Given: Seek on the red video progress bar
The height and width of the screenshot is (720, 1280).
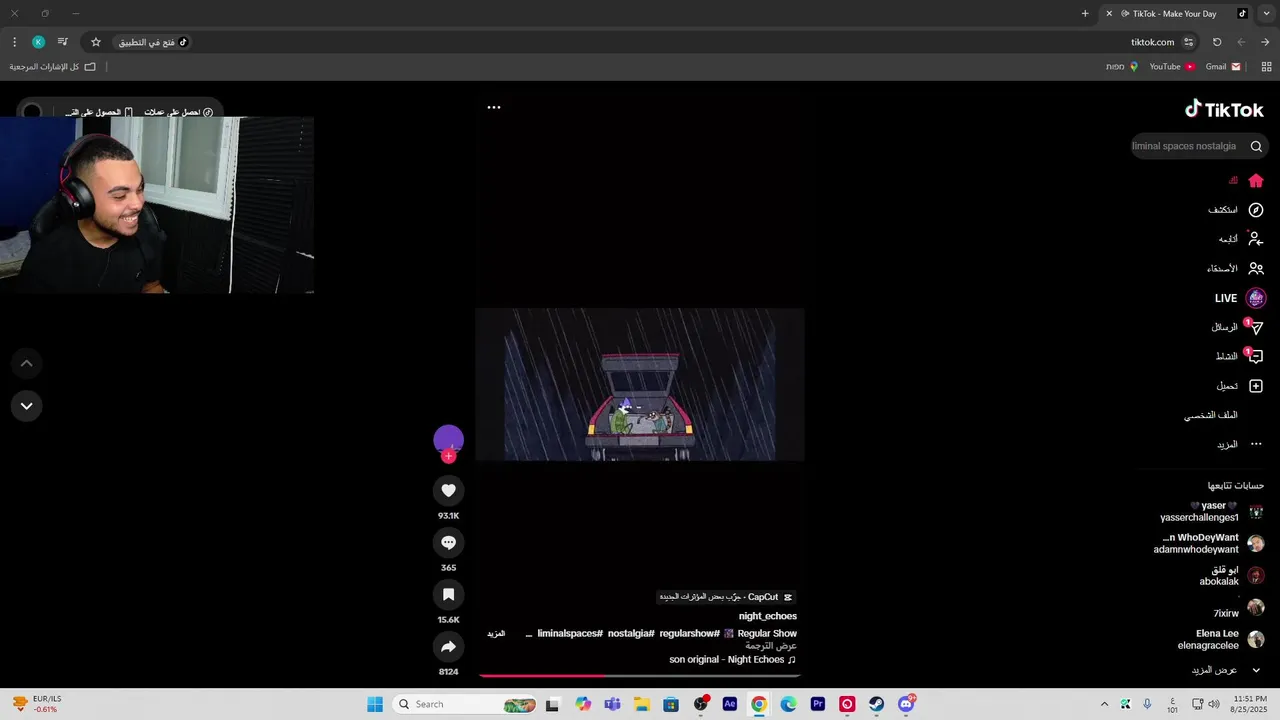Looking at the screenshot, I should click(640, 676).
